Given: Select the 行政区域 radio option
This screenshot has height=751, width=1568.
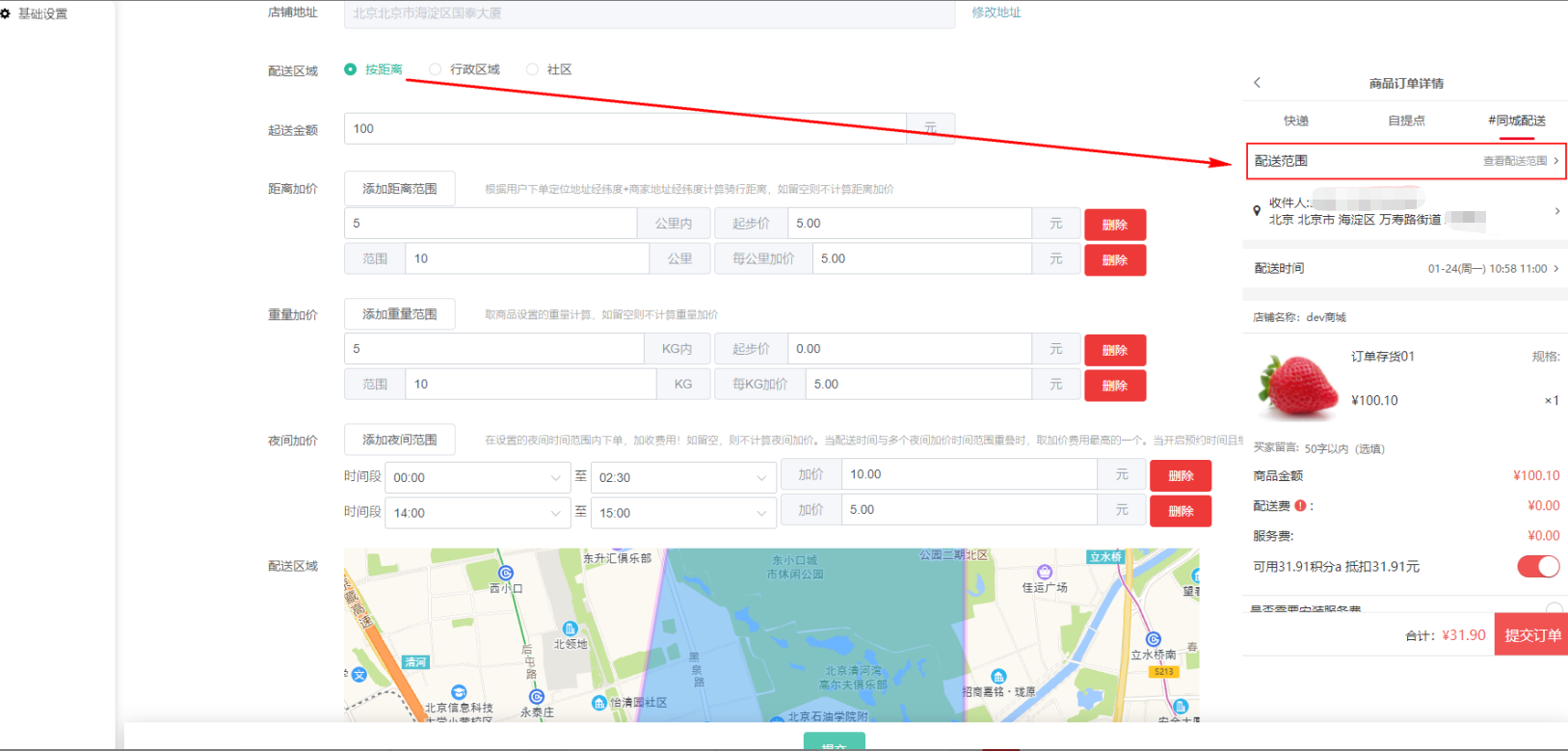Looking at the screenshot, I should coord(436,69).
